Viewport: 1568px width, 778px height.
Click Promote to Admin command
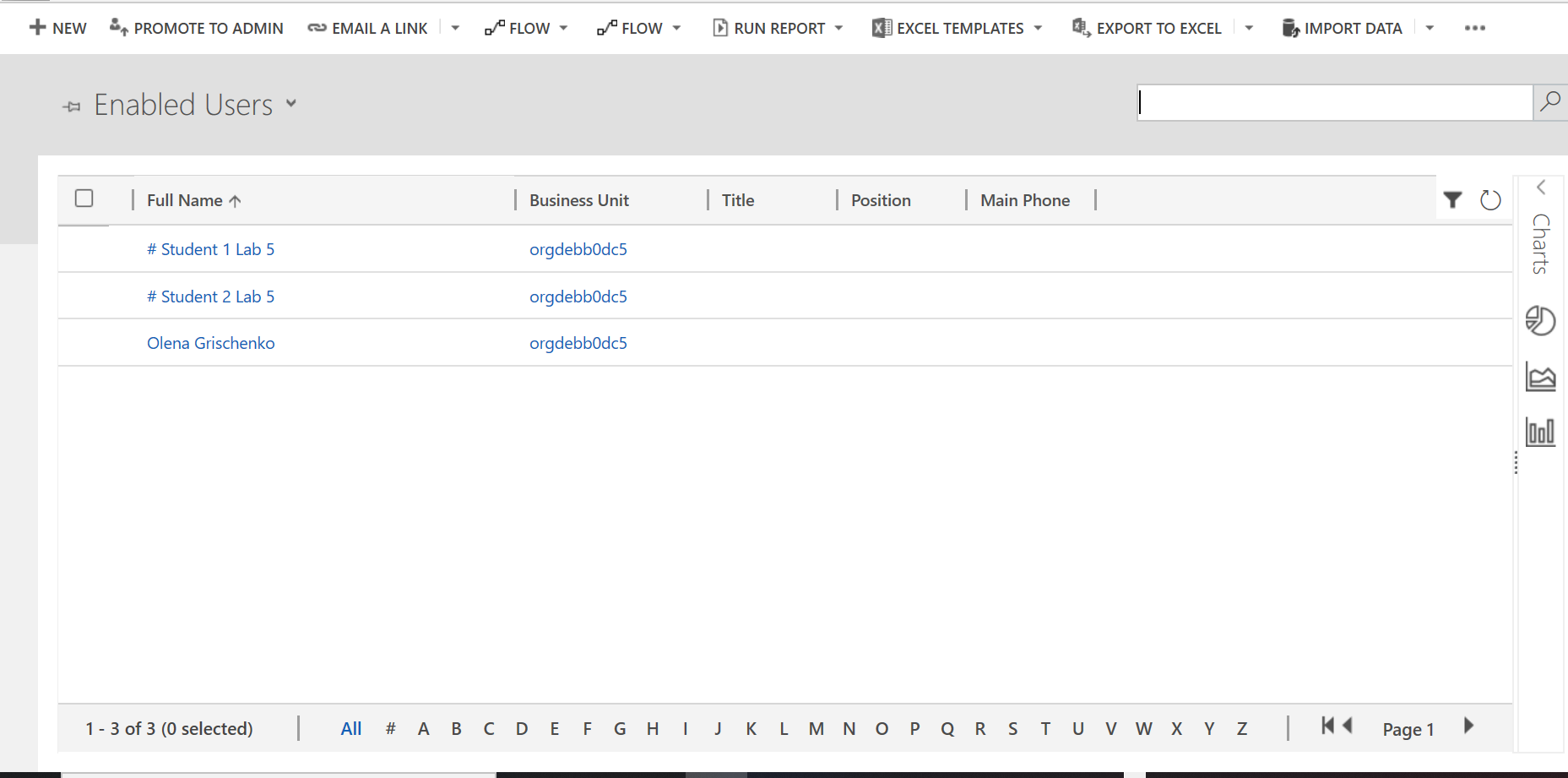coord(197,28)
